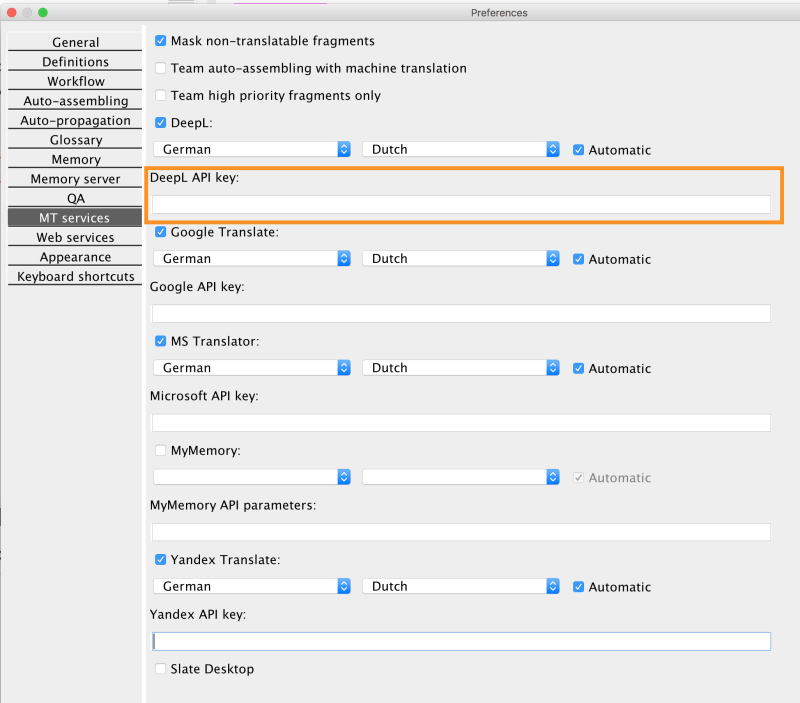Image resolution: width=800 pixels, height=703 pixels.
Task: Open MyMemory source language dropdown
Action: click(x=252, y=476)
